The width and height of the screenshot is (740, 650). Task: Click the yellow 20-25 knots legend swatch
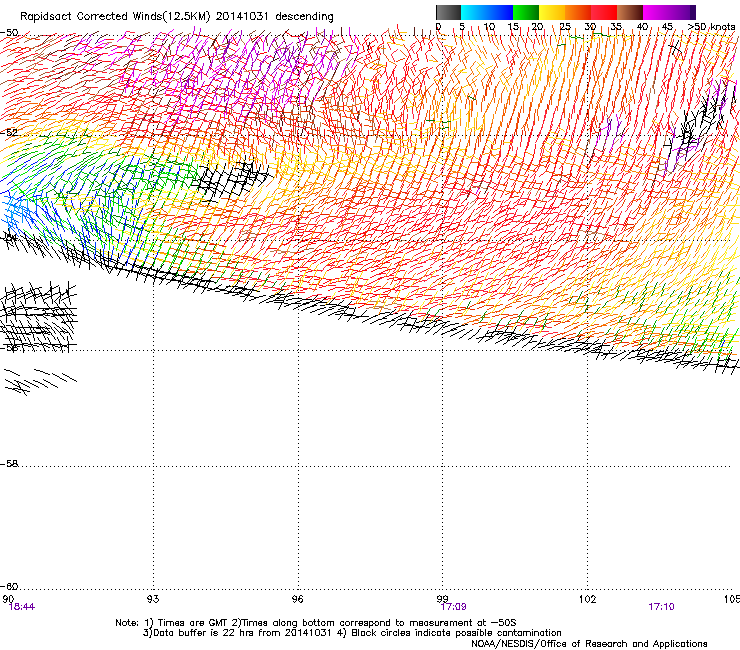pyautogui.click(x=552, y=12)
